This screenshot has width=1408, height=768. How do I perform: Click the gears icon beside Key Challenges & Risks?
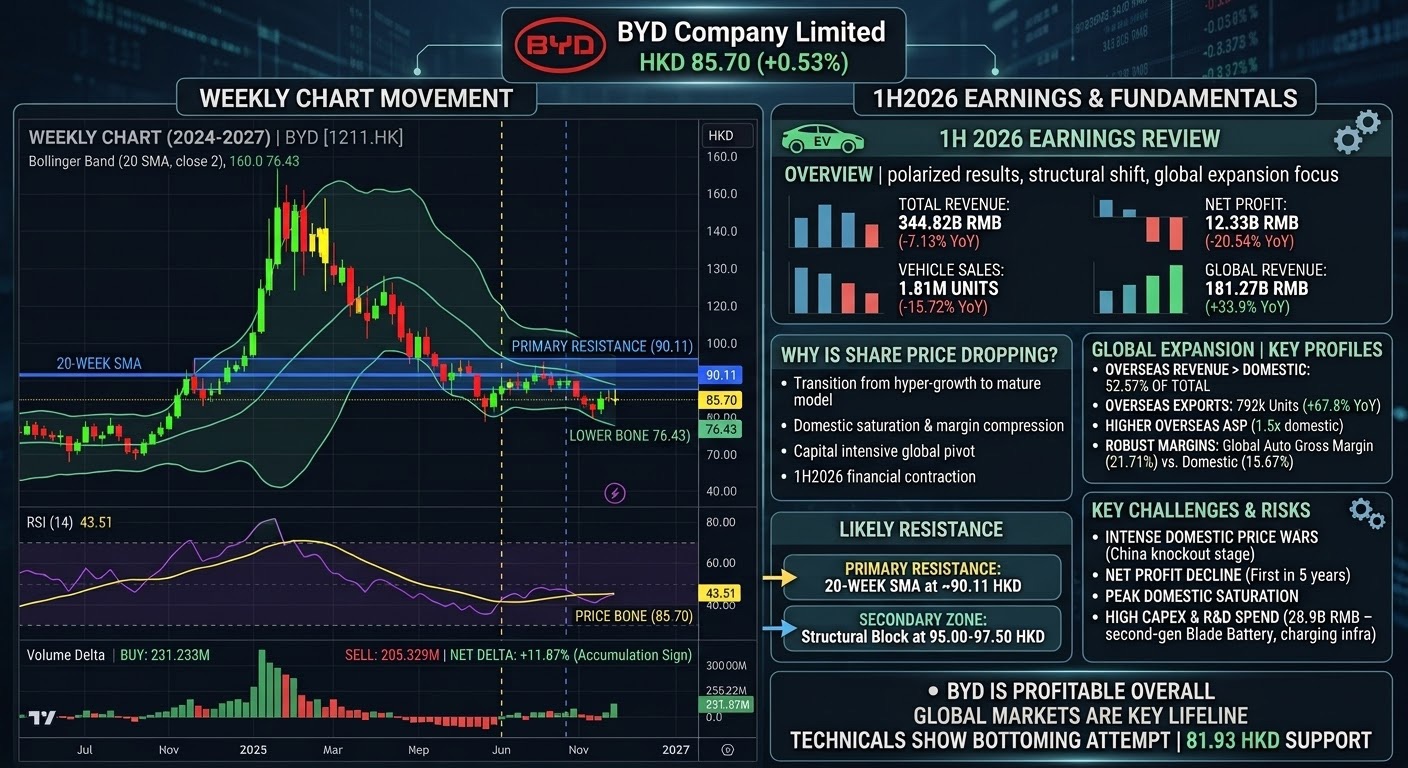[x=1366, y=513]
